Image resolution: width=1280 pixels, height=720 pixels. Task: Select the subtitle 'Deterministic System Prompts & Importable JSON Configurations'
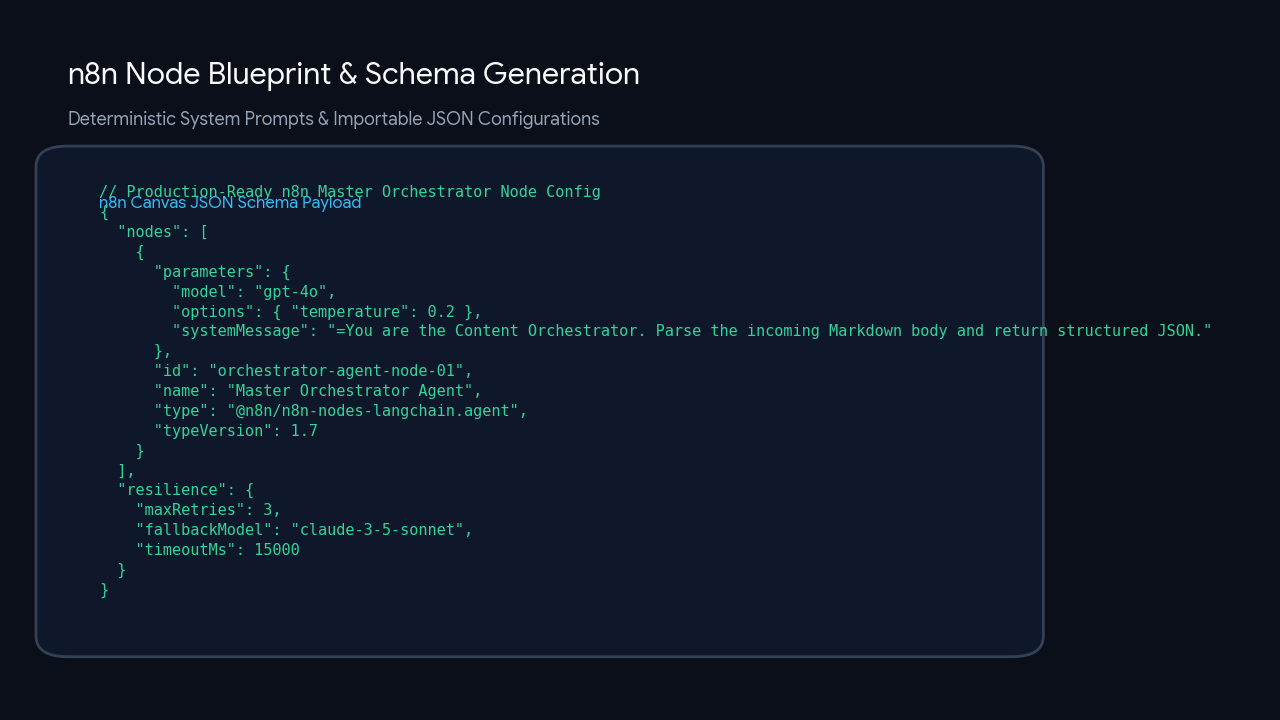tap(334, 119)
